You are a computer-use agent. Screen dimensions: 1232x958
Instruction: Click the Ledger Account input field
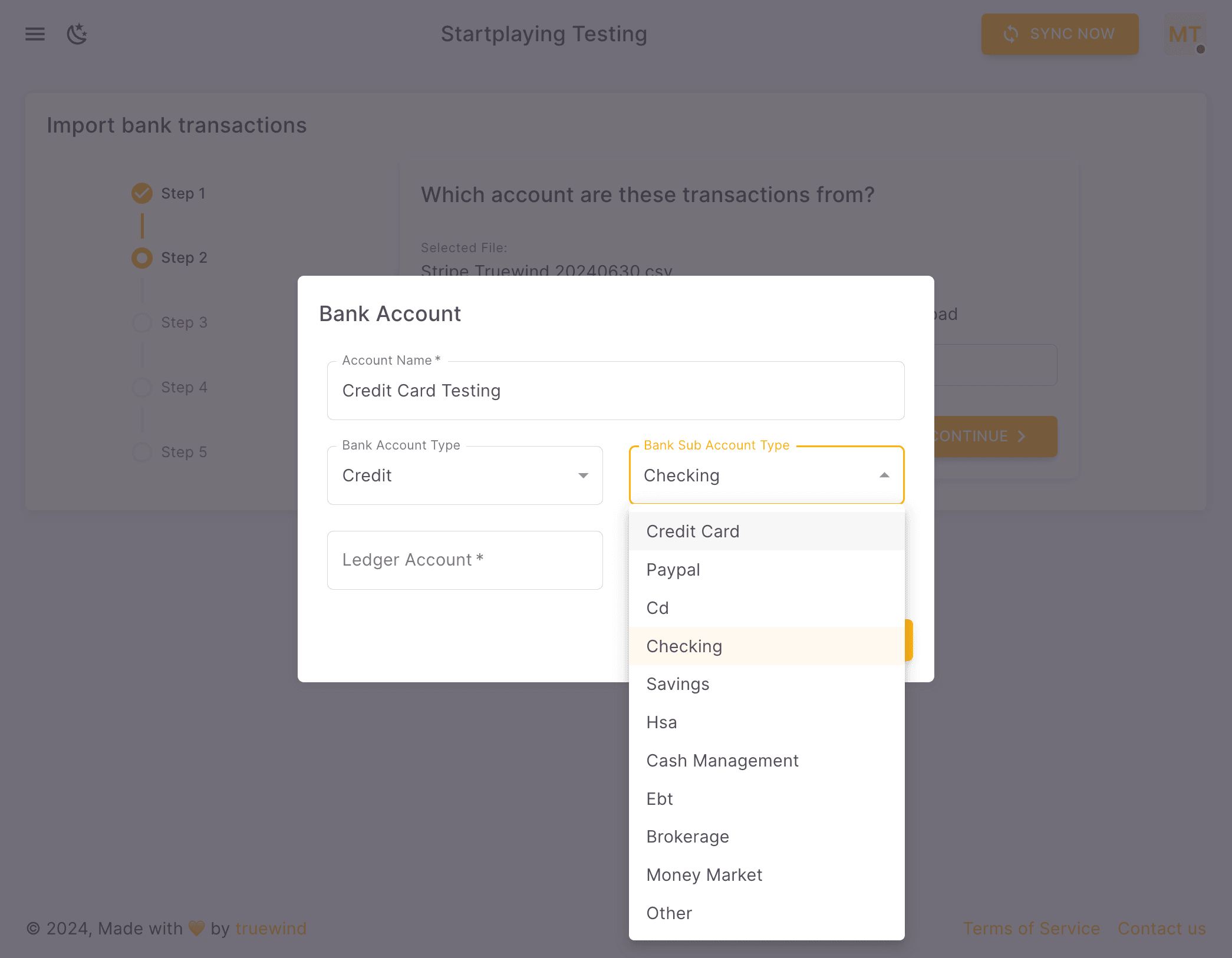pyautogui.click(x=465, y=560)
